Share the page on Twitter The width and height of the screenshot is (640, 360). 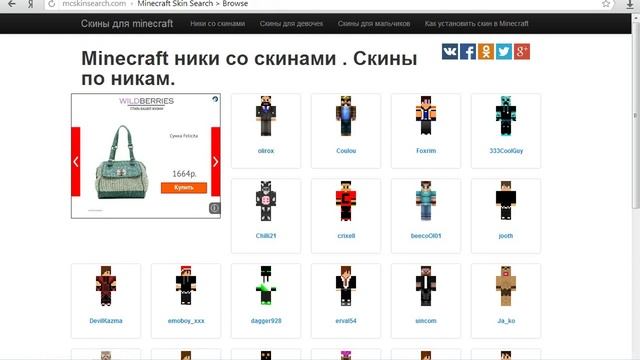pyautogui.click(x=504, y=51)
